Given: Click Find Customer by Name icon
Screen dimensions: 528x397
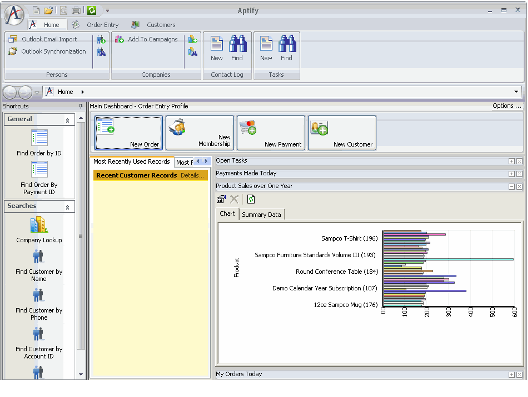Looking at the screenshot, I should click(x=38, y=256).
